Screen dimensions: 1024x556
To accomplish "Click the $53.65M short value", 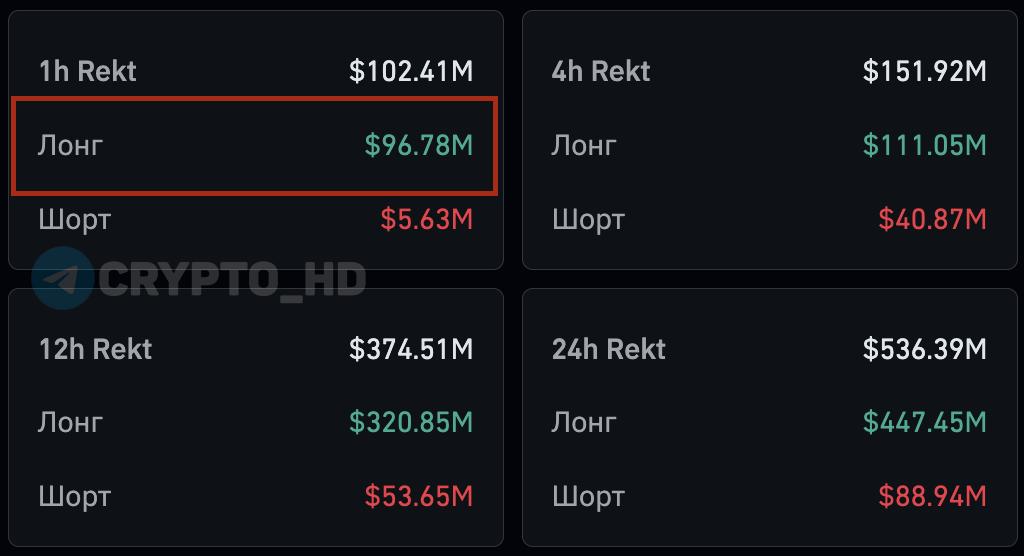I will point(419,497).
